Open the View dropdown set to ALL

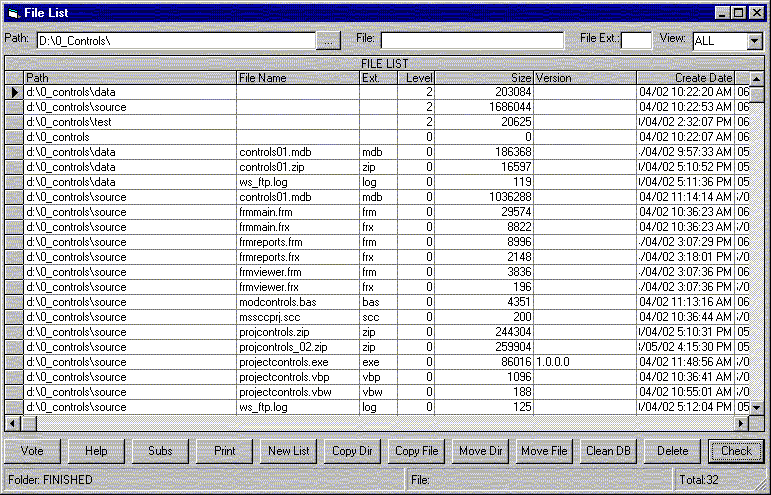[x=753, y=41]
